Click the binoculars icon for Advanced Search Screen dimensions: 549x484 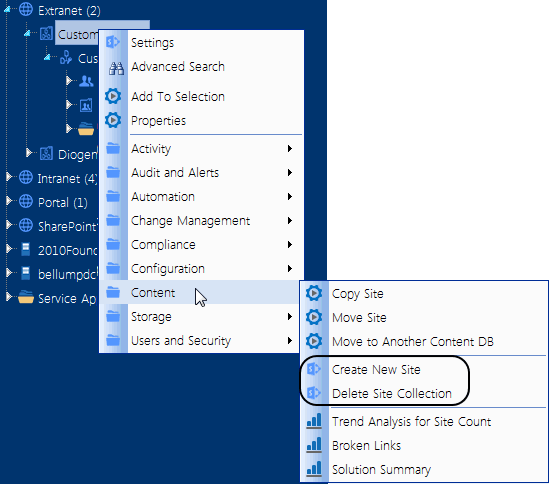[116, 68]
